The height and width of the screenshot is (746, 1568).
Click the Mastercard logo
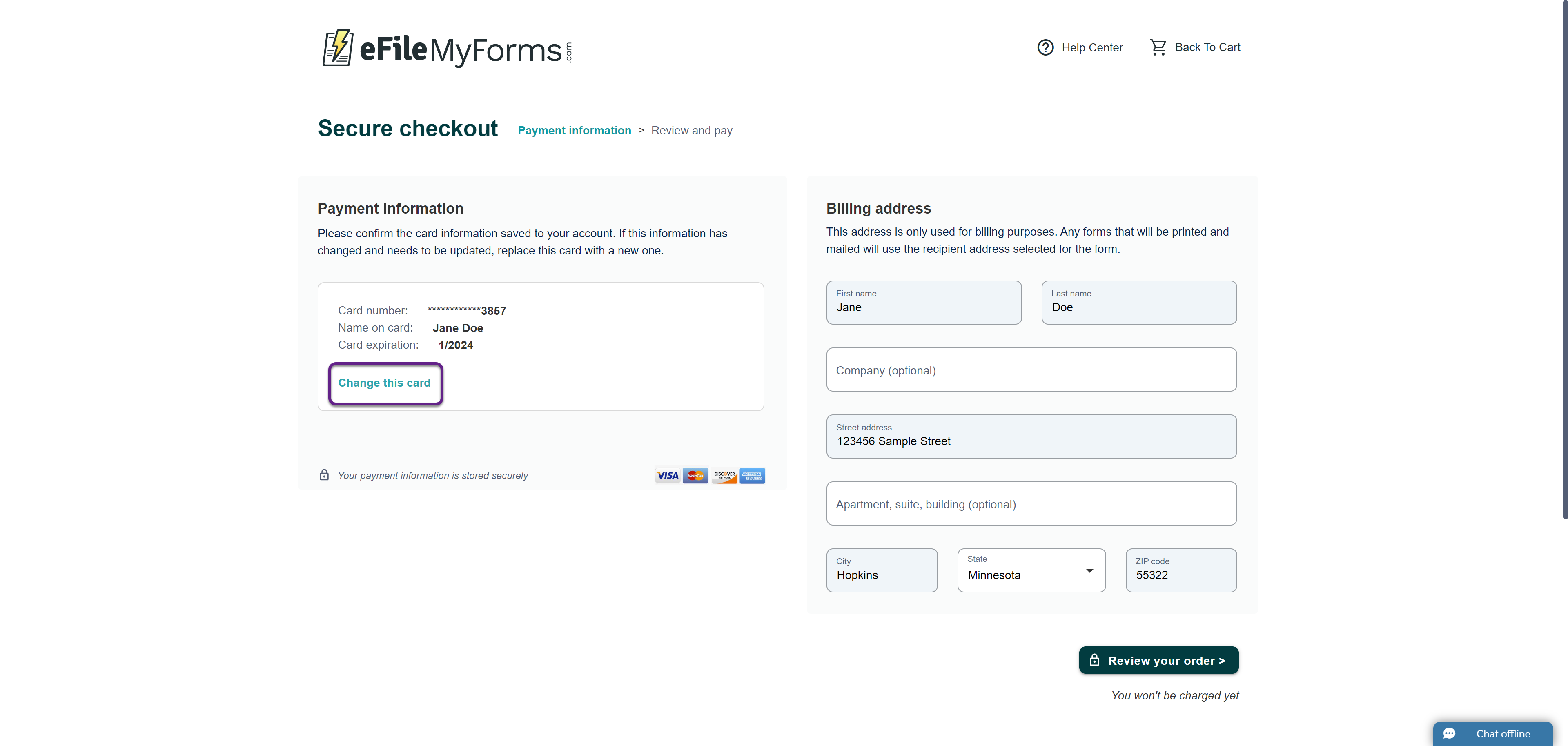(x=695, y=476)
